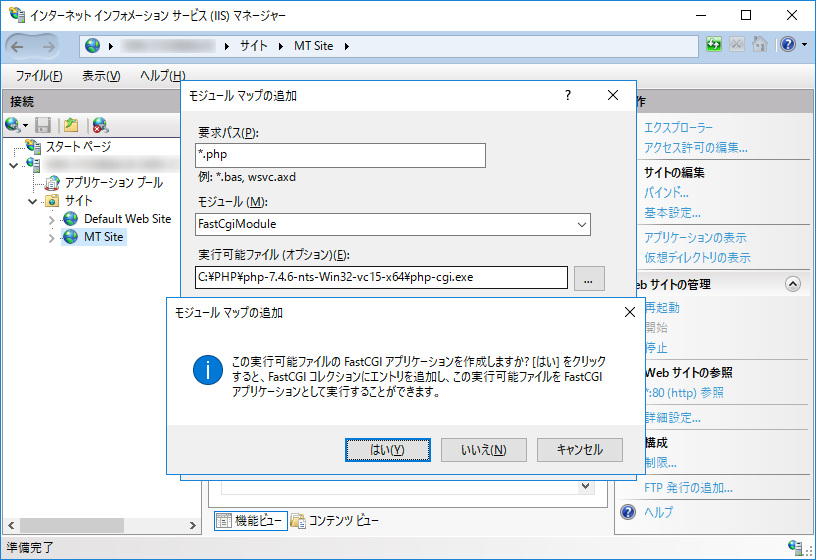This screenshot has width=816, height=560.
Task: Click the delete connection icon
Action: 99,125
